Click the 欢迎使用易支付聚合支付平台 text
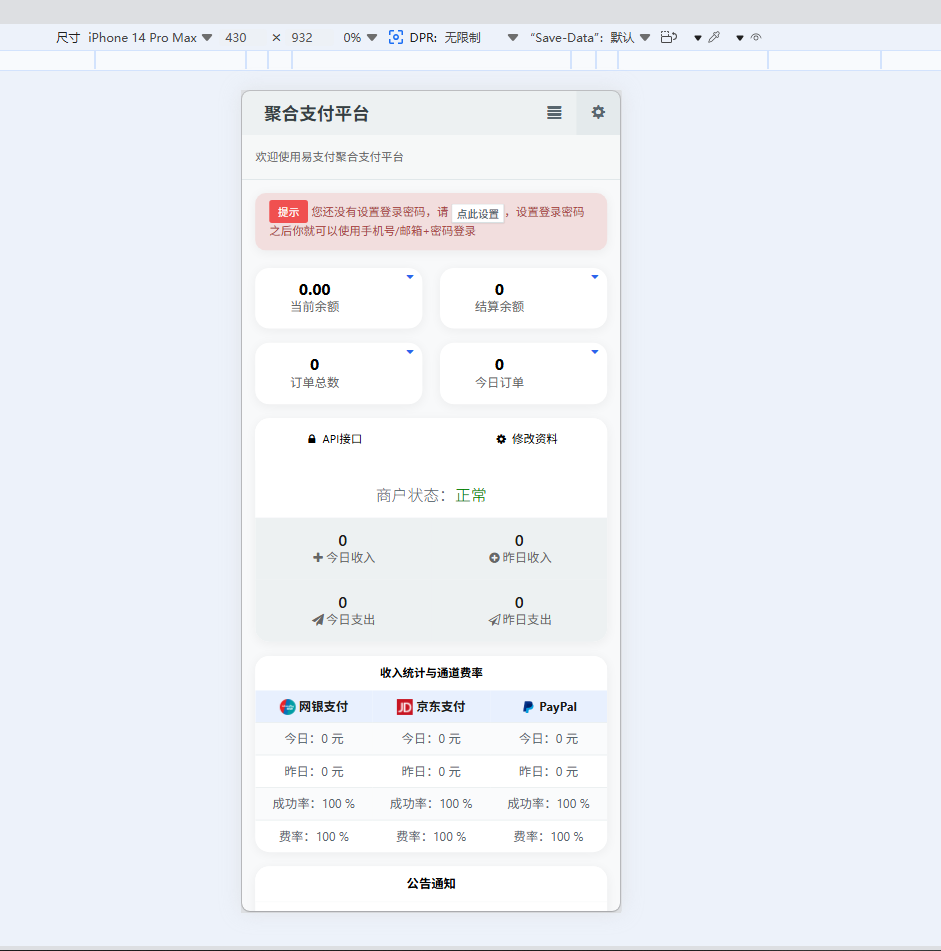Image resolution: width=941 pixels, height=951 pixels. tap(329, 157)
